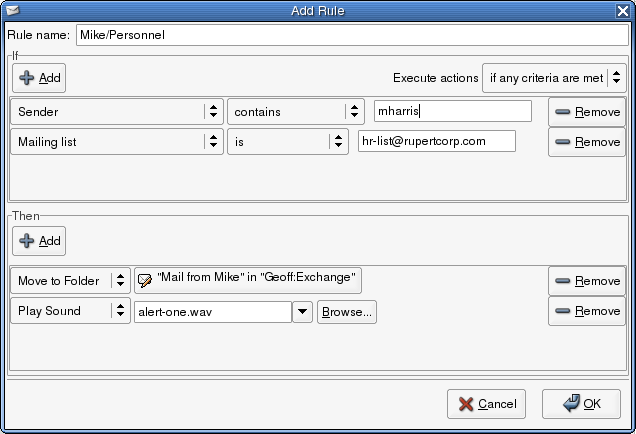Image resolution: width=636 pixels, height=434 pixels.
Task: Browse for a sound file
Action: click(x=346, y=312)
